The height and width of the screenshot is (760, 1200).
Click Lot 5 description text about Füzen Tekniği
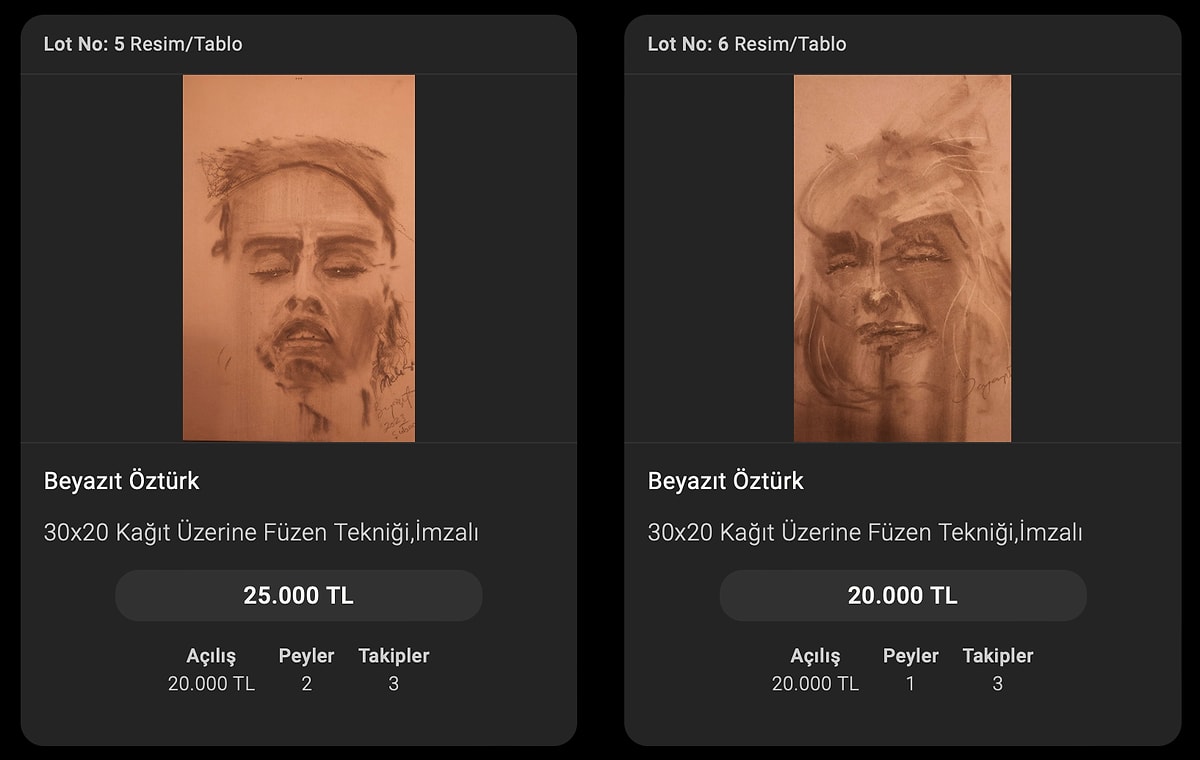tap(261, 533)
